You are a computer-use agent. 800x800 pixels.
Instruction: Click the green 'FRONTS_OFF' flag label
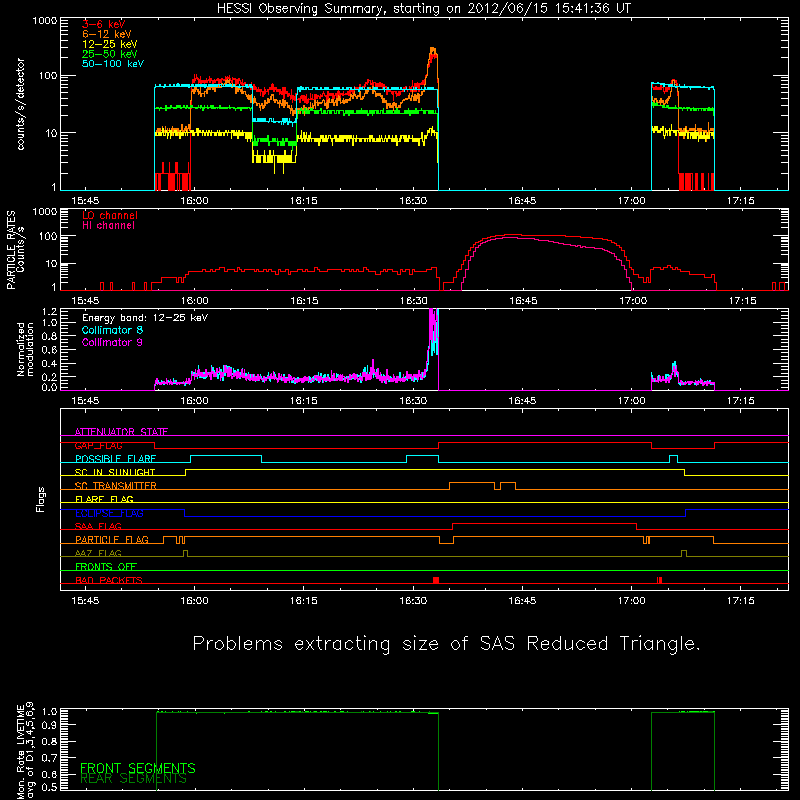[x=106, y=567]
